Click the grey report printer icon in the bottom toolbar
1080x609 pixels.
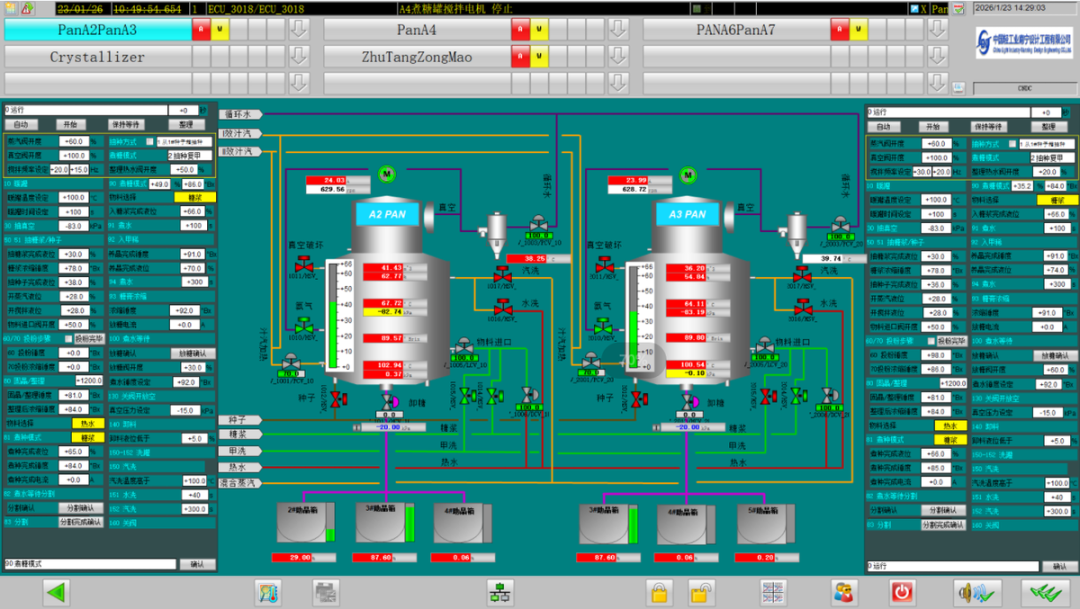pyautogui.click(x=325, y=592)
